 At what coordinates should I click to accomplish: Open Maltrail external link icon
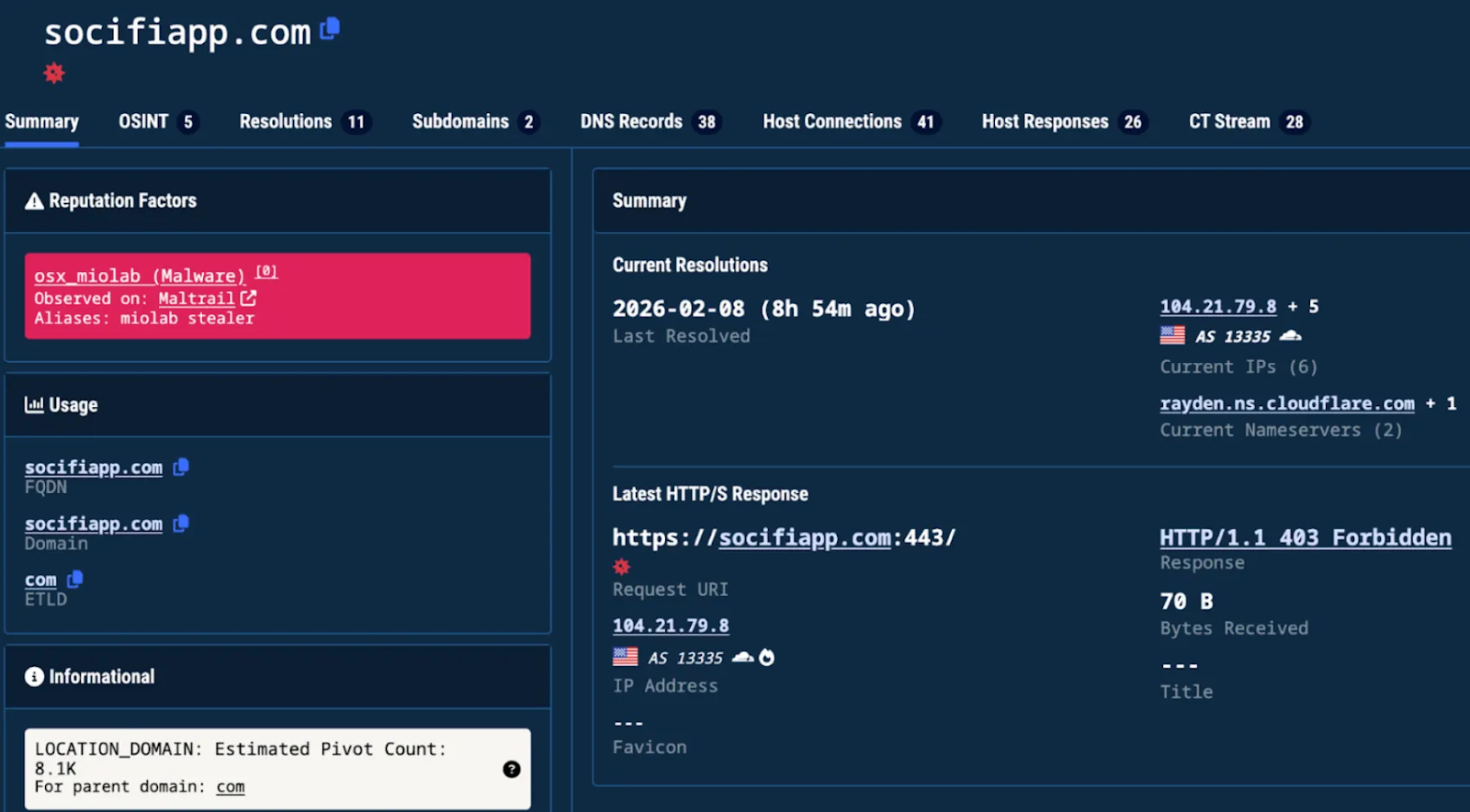pos(248,299)
